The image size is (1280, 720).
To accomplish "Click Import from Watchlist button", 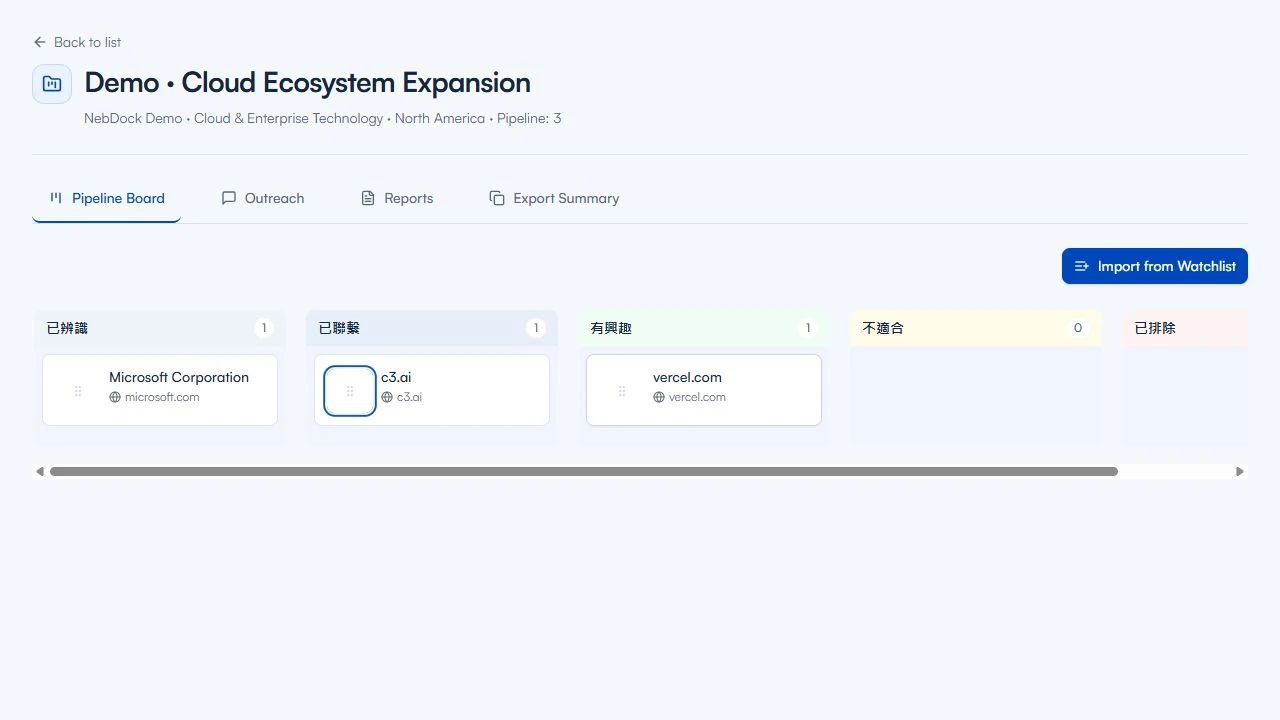I will point(1155,266).
